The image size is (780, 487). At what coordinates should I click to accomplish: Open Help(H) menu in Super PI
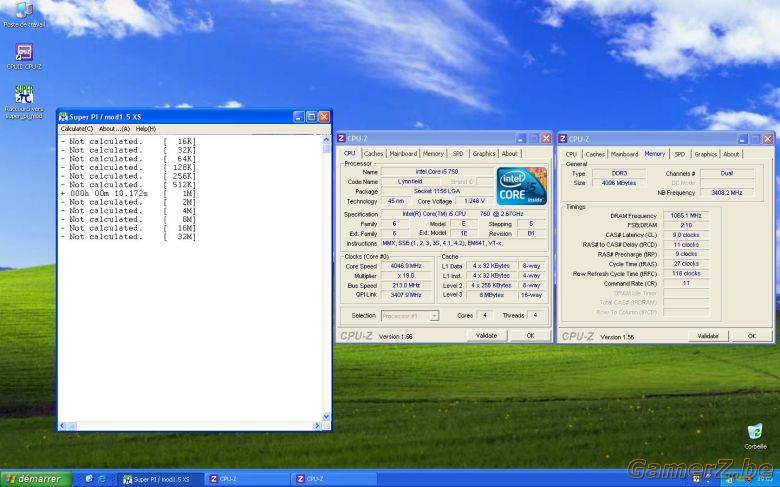click(146, 129)
